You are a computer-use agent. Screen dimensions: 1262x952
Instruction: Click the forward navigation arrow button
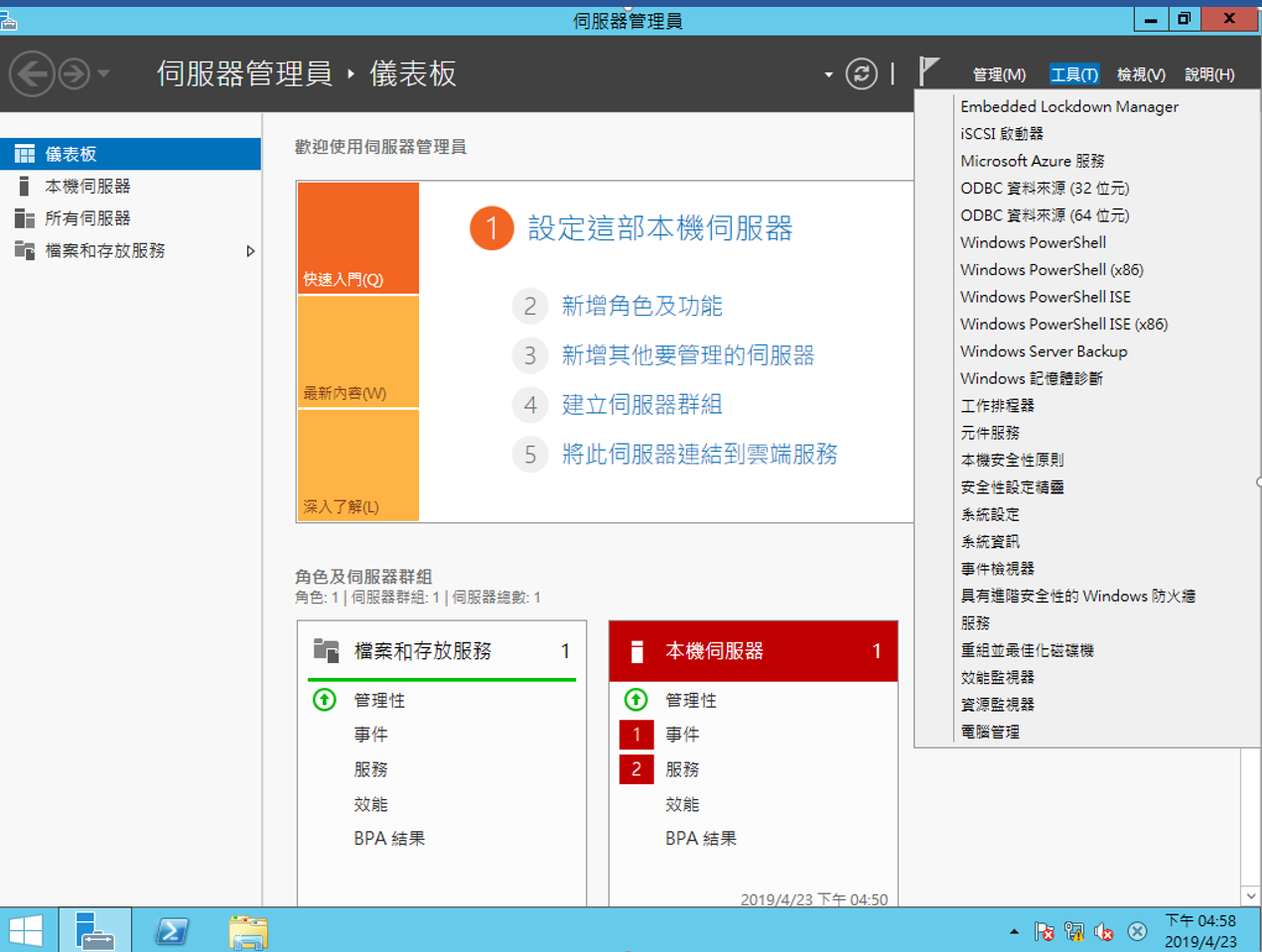click(74, 73)
